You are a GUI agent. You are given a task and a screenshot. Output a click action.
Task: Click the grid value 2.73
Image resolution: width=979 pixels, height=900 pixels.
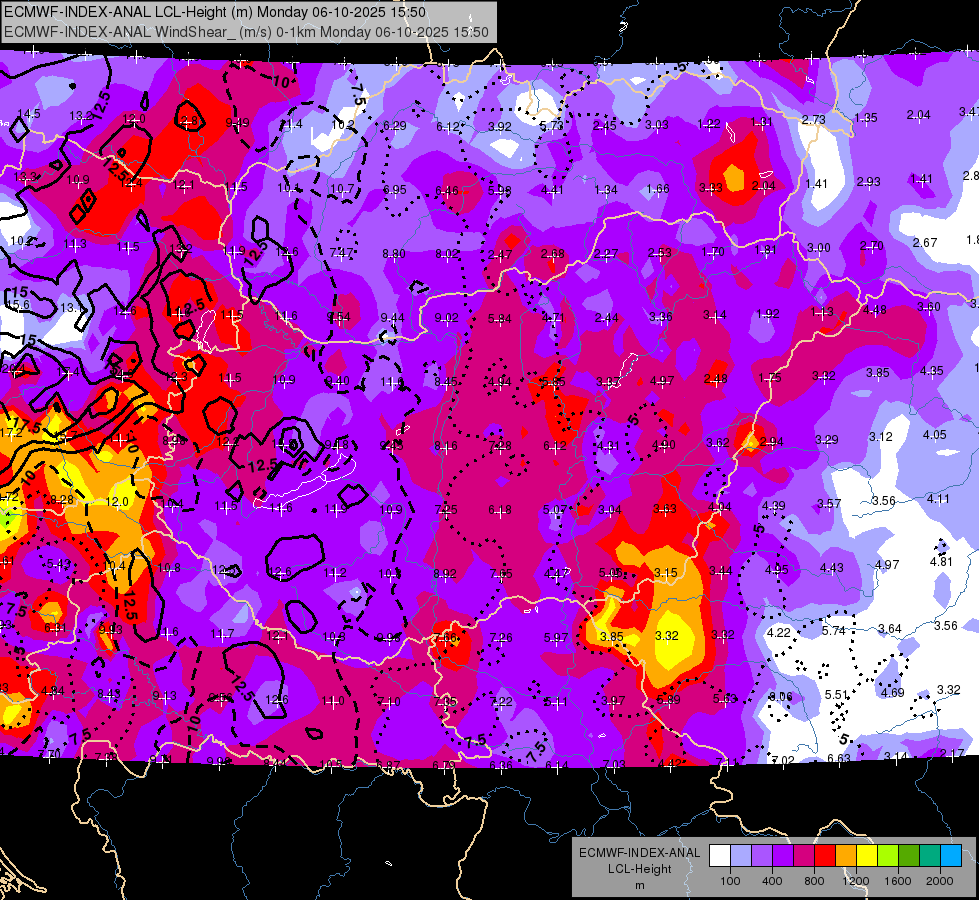point(814,120)
